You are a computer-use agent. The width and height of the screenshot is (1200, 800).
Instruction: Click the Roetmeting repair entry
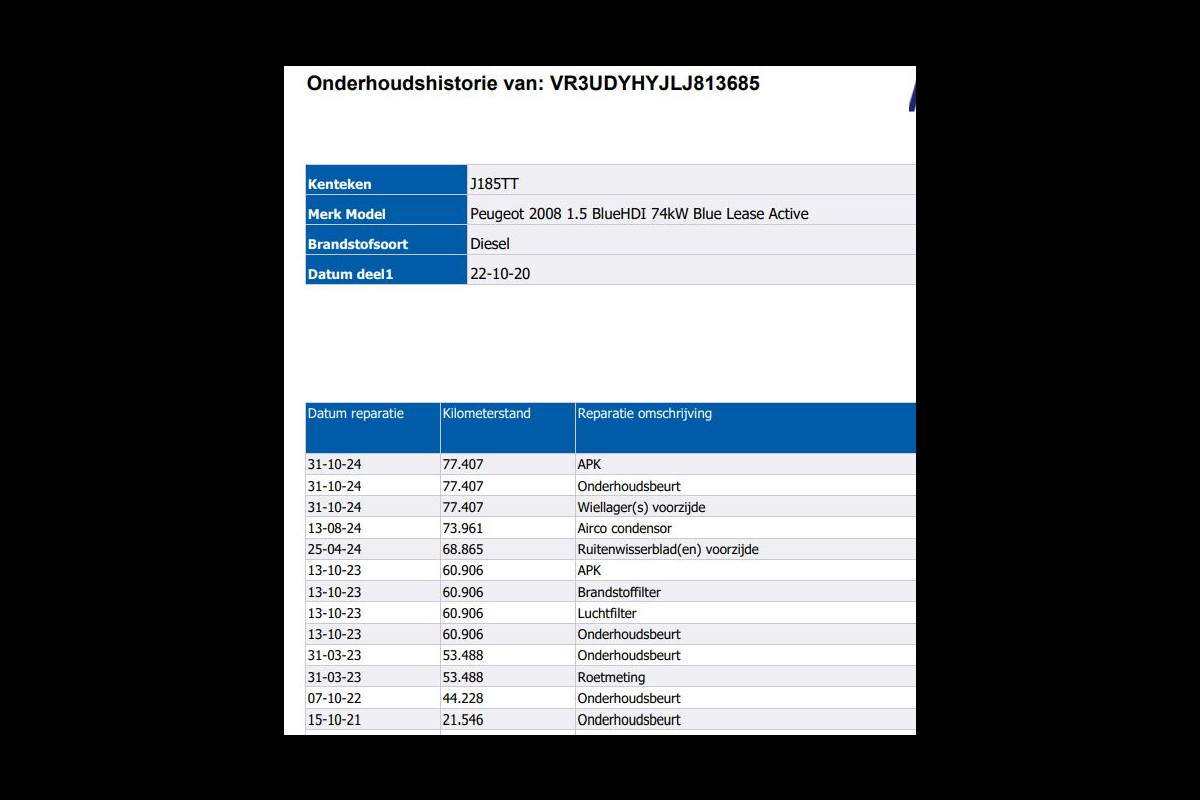[x=611, y=677]
